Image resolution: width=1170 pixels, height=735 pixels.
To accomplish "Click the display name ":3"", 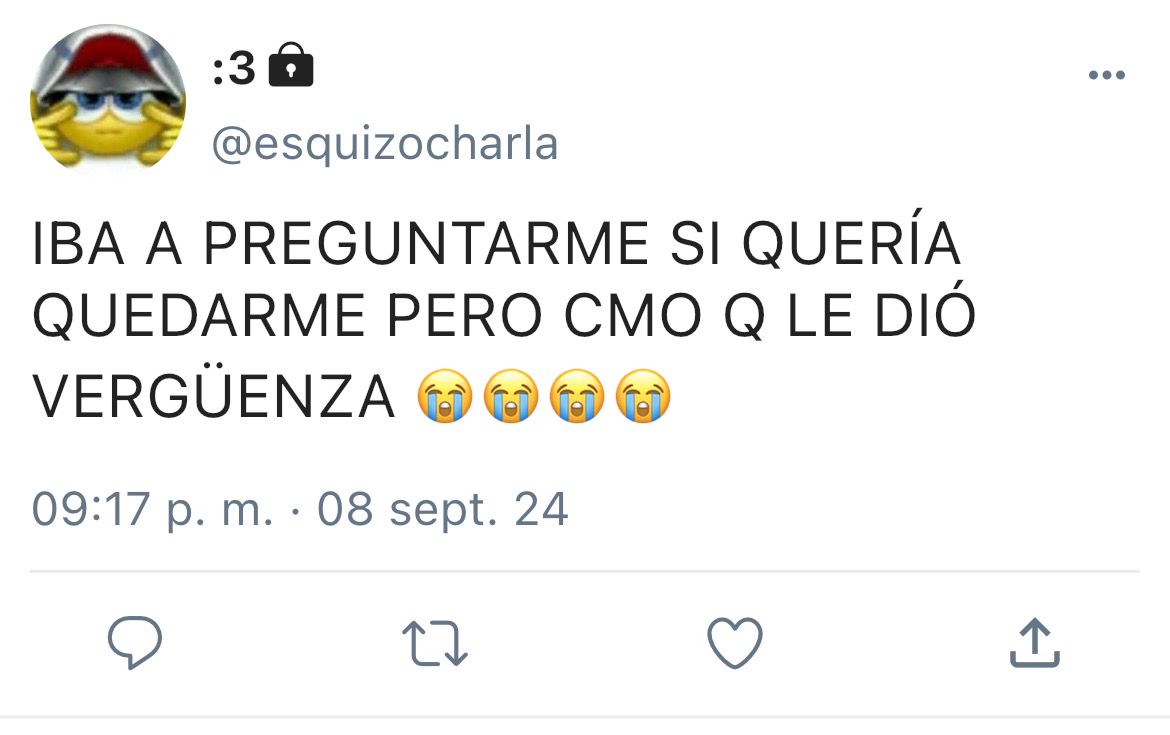I will click(234, 69).
